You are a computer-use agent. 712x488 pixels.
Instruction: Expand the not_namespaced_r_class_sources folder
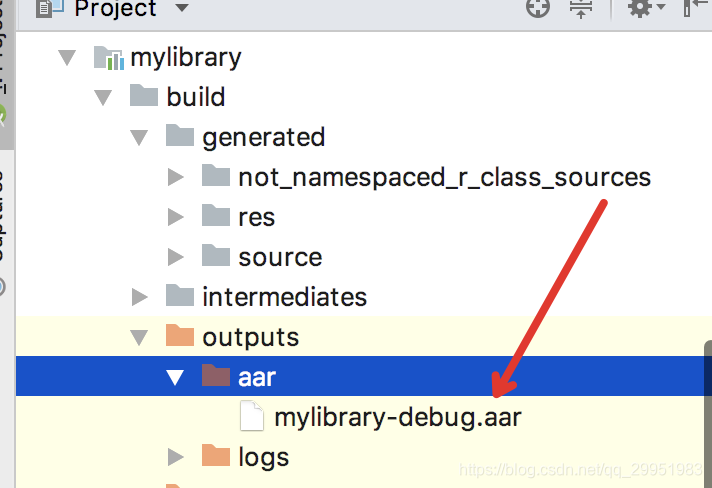coord(176,177)
